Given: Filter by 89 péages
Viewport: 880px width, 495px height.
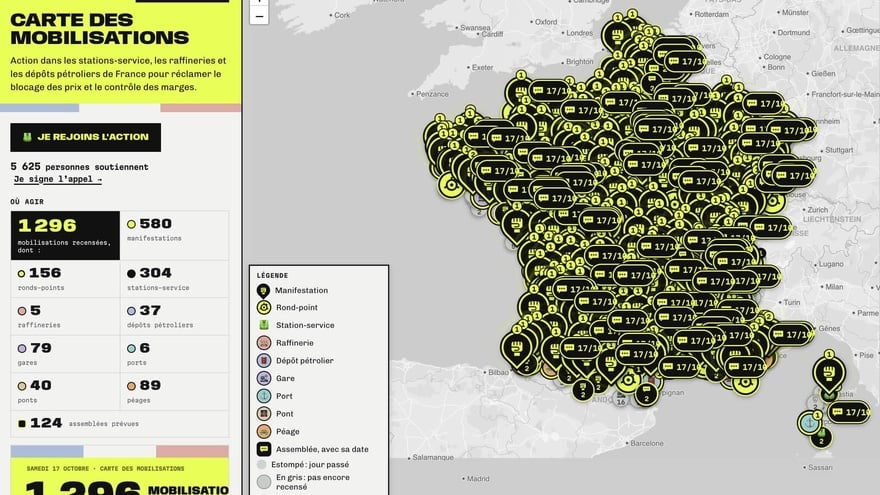Looking at the screenshot, I should click(x=175, y=392).
